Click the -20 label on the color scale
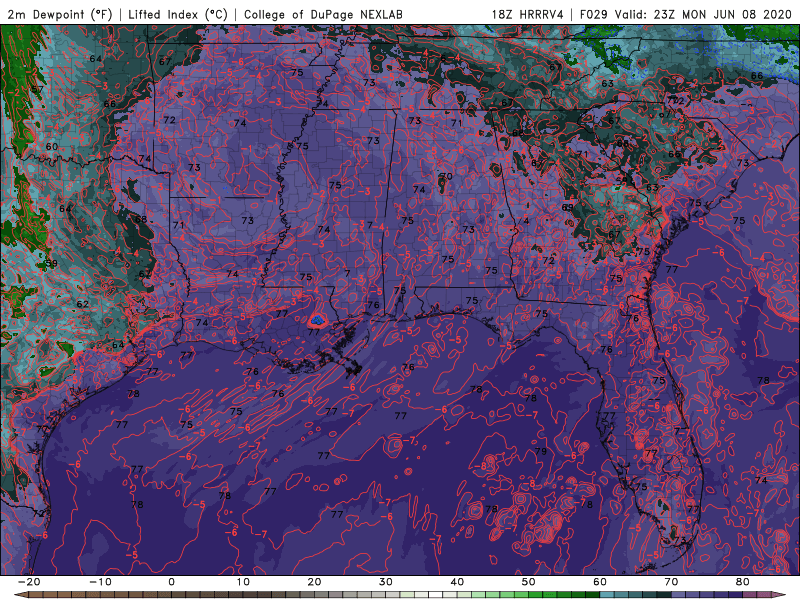 29,582
